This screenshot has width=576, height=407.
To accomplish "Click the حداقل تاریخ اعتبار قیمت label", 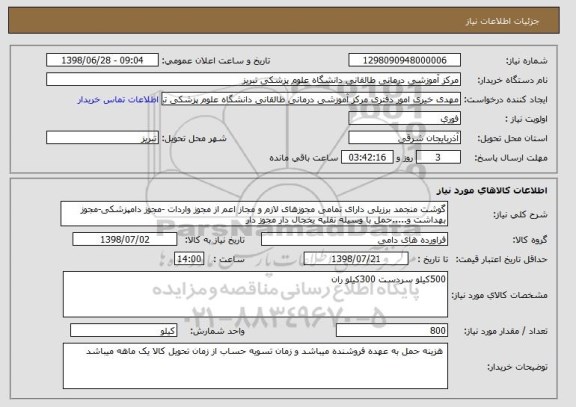I will [501, 260].
